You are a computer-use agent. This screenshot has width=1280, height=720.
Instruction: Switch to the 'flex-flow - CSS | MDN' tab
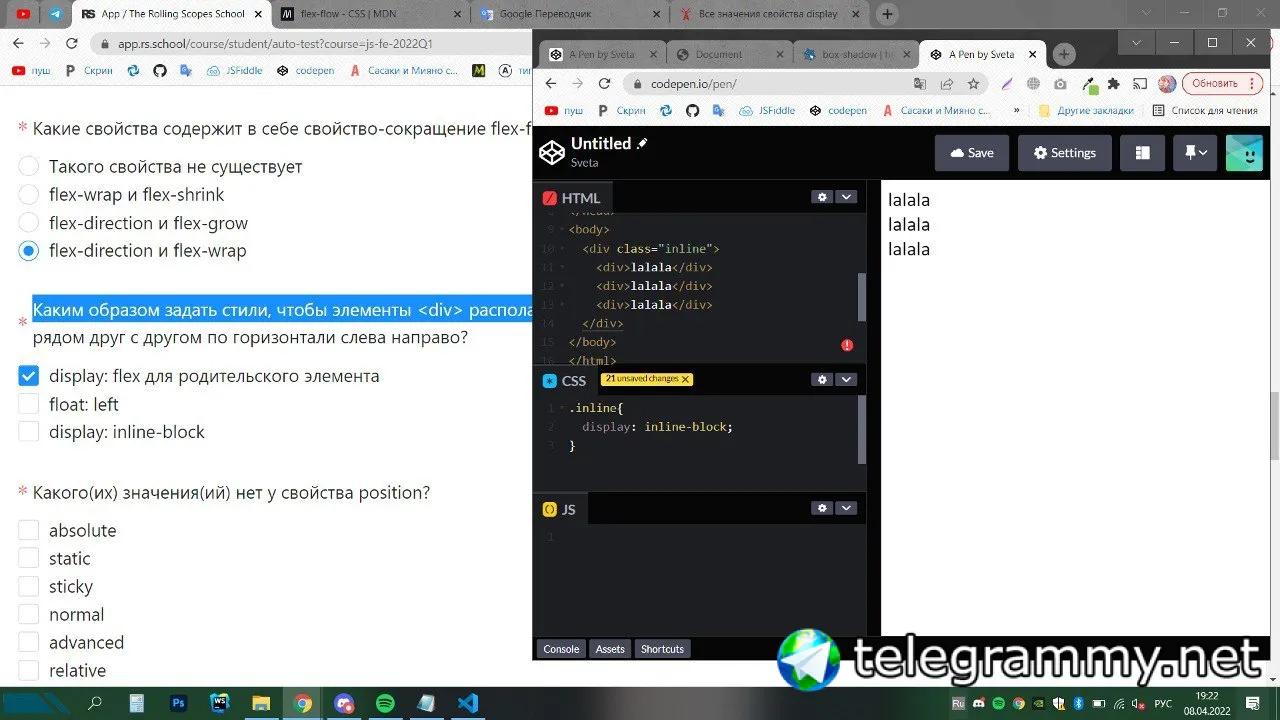[370, 14]
